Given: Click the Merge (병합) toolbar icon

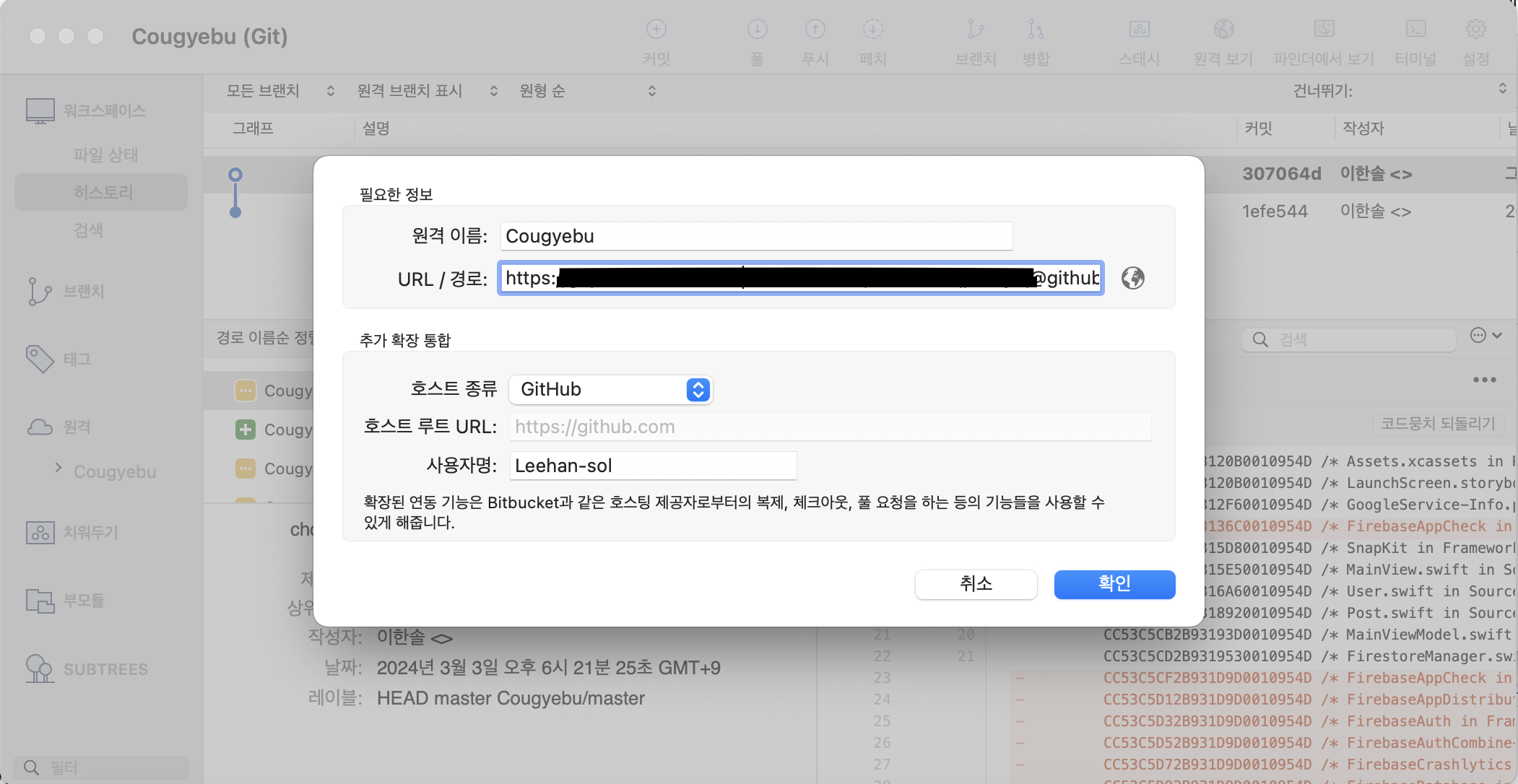Looking at the screenshot, I should (1036, 30).
